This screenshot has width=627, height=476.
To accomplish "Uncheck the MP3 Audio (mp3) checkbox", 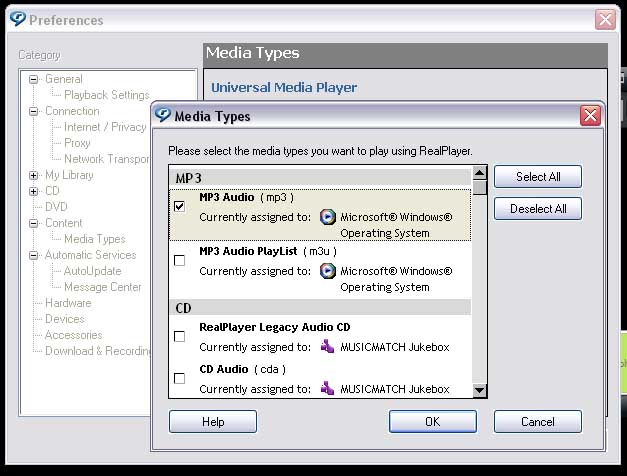I will (x=180, y=206).
